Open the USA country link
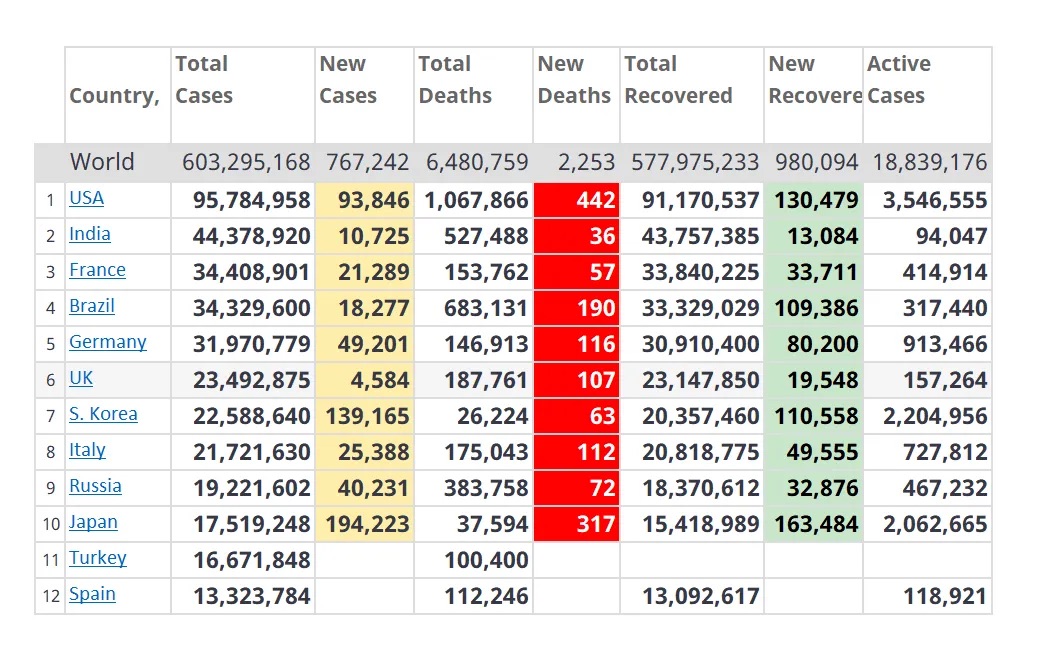 [x=87, y=198]
